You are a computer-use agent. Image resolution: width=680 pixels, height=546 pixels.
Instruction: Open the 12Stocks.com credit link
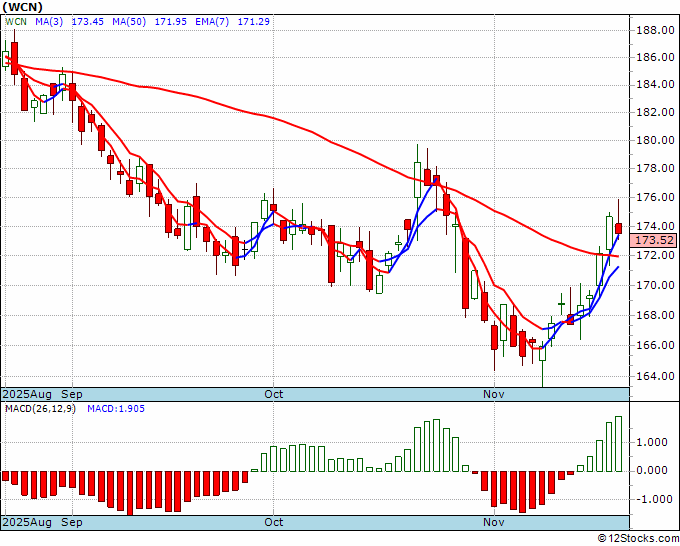pyautogui.click(x=638, y=539)
